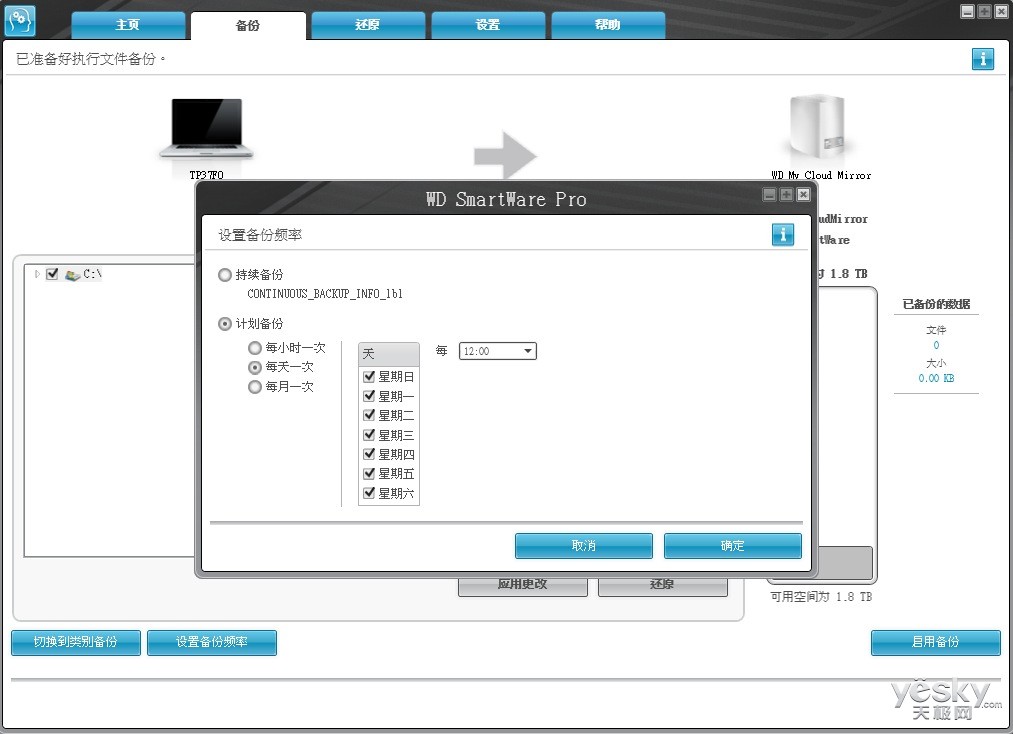Close the WD SmartWare Pro dialog
This screenshot has height=734, width=1013.
[x=803, y=194]
